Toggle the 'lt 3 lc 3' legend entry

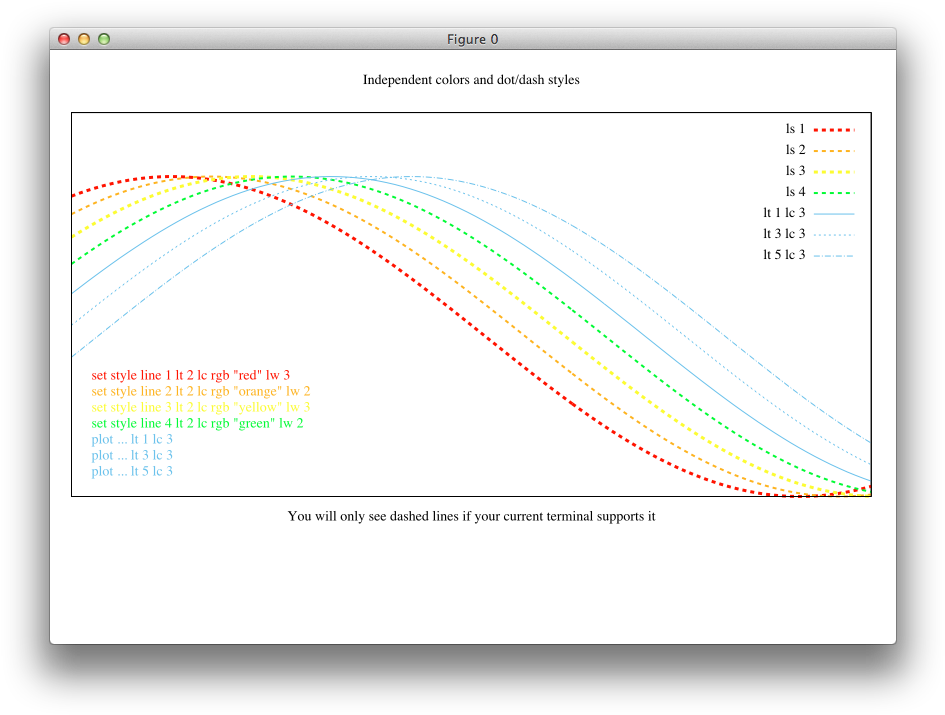pos(786,233)
